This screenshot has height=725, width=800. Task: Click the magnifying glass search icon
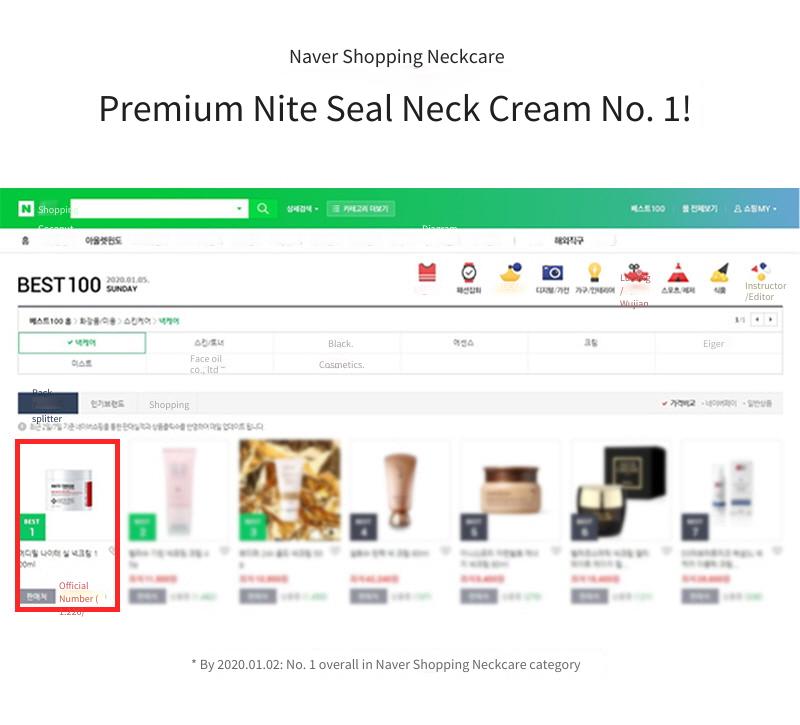[263, 208]
